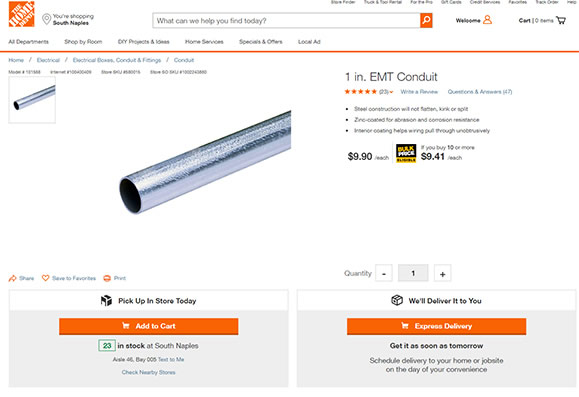
Task: Click the Print icon
Action: click(x=107, y=278)
